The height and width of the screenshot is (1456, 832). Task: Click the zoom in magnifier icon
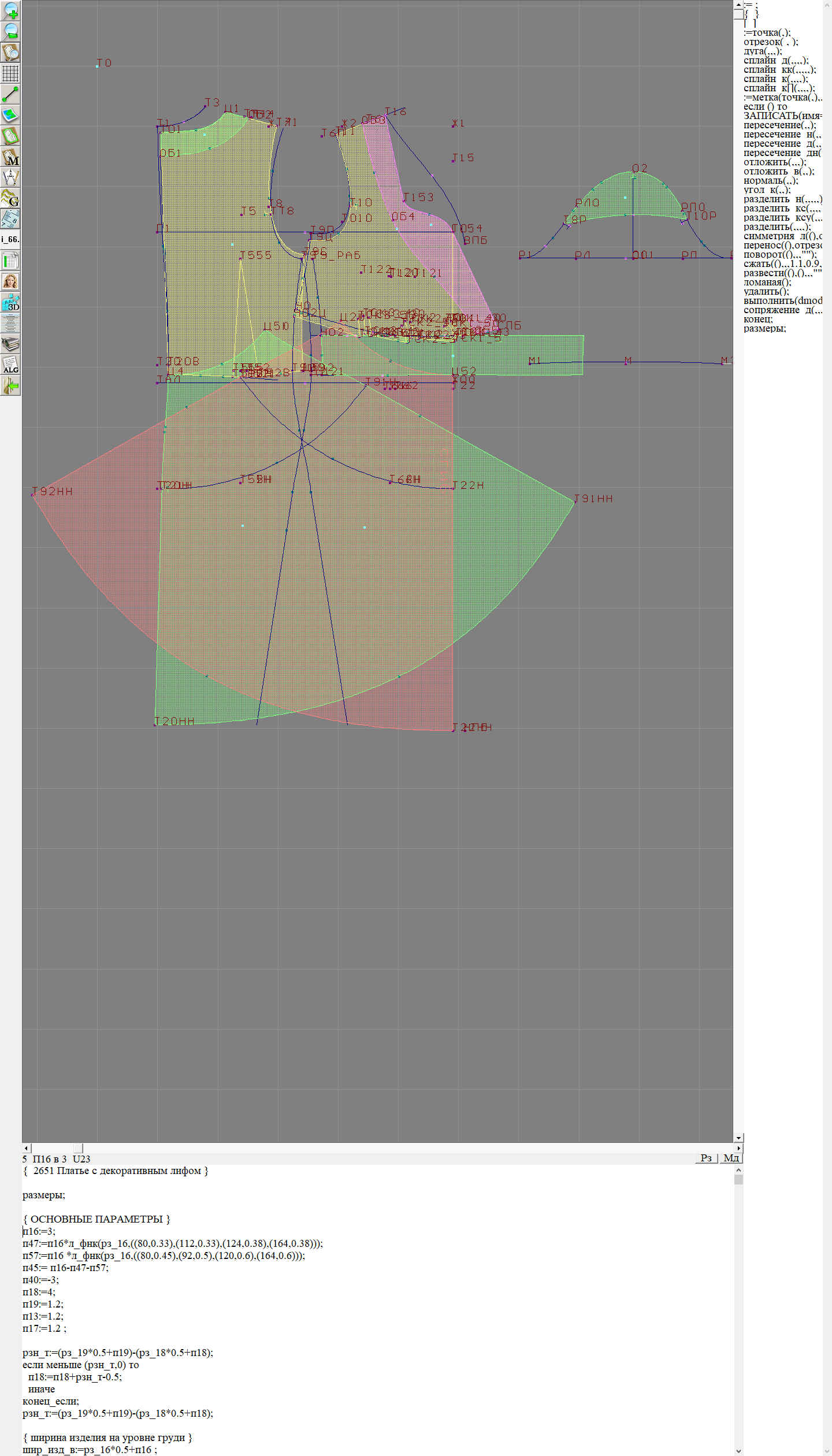pos(10,10)
